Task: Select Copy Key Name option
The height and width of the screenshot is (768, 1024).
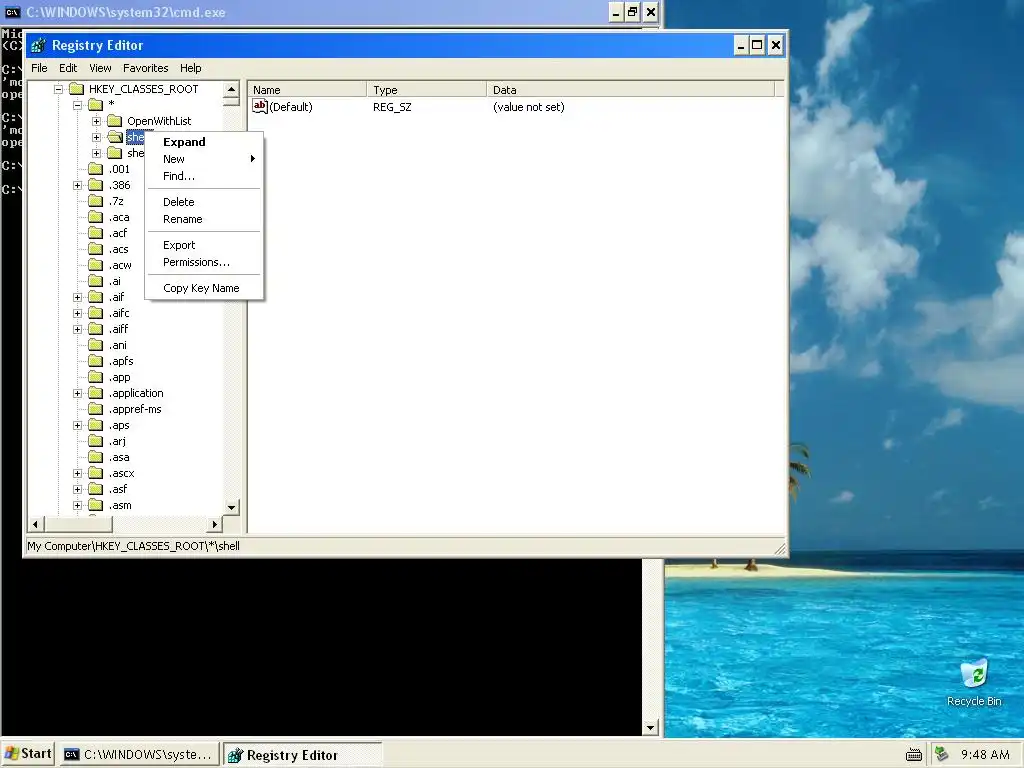Action: click(204, 288)
